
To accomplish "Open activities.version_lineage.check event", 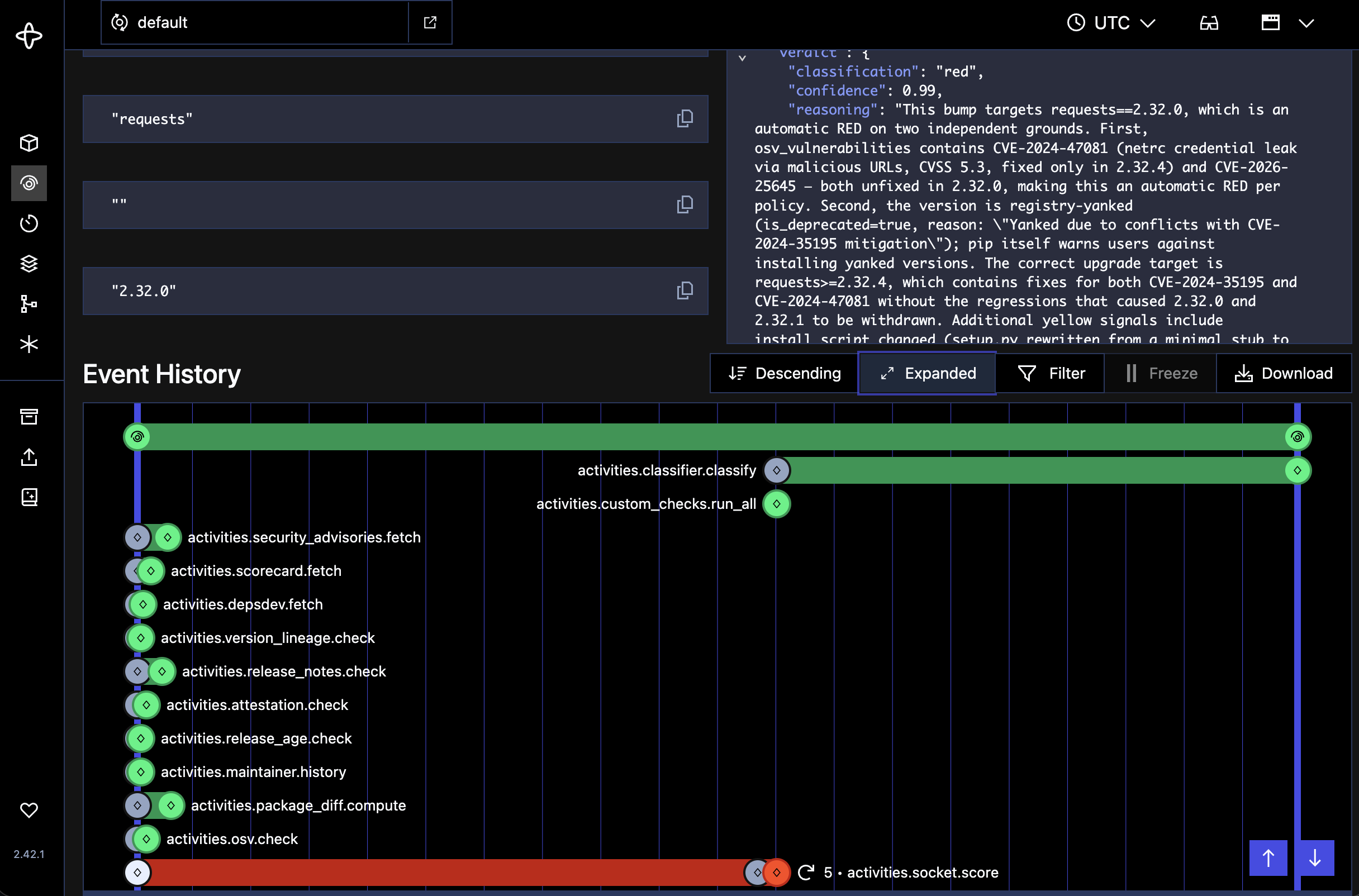I will pos(268,638).
